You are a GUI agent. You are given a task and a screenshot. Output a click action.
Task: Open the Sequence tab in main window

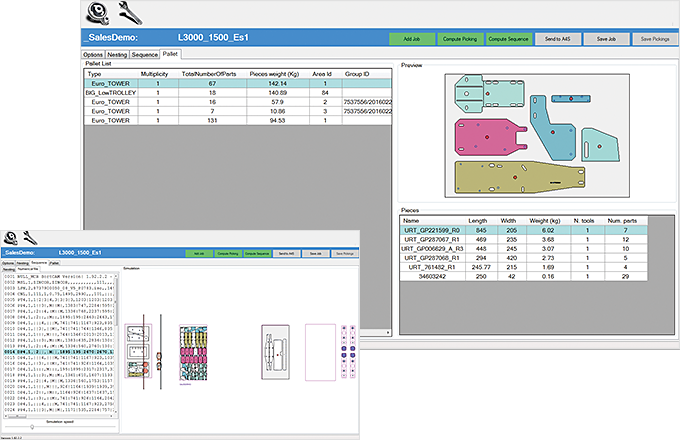(x=145, y=54)
